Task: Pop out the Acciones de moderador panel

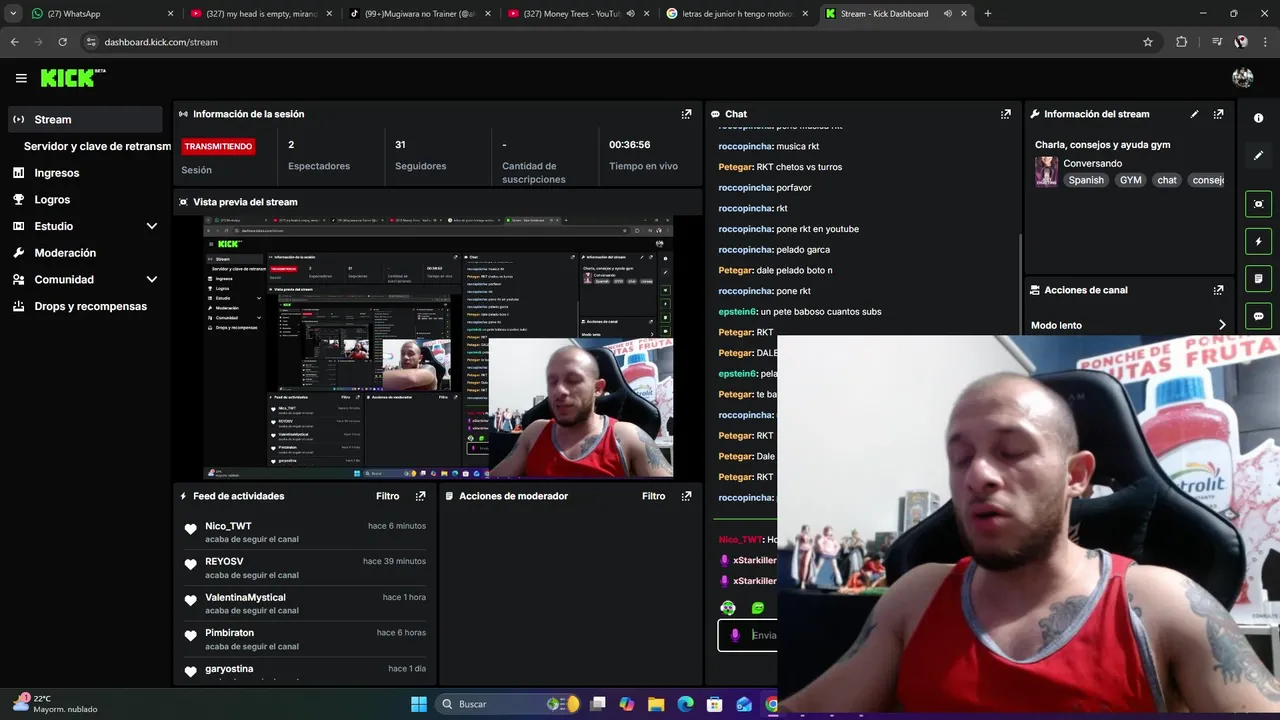Action: tap(686, 496)
